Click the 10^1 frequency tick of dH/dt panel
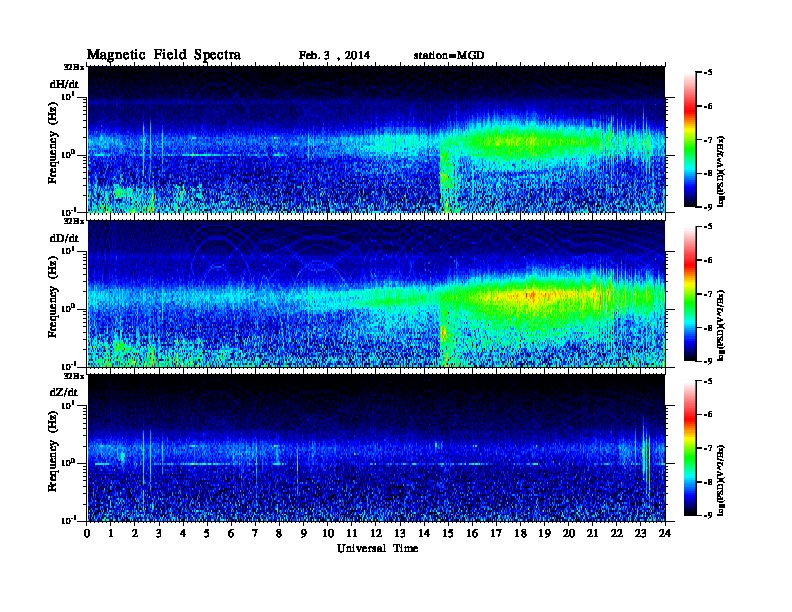Image resolution: width=792 pixels, height=612 pixels. [x=68, y=96]
